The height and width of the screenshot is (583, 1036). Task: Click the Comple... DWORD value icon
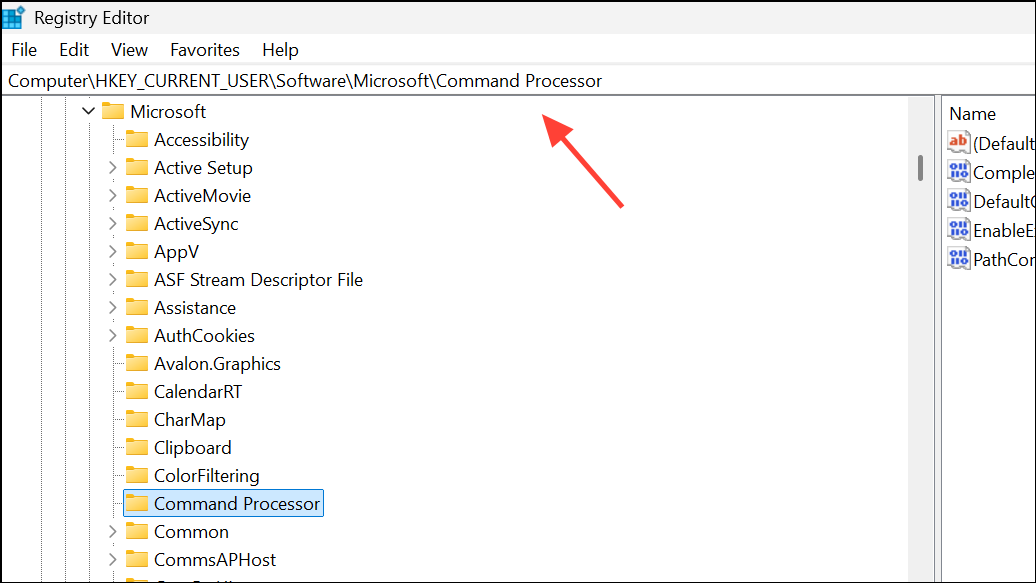pos(959,171)
